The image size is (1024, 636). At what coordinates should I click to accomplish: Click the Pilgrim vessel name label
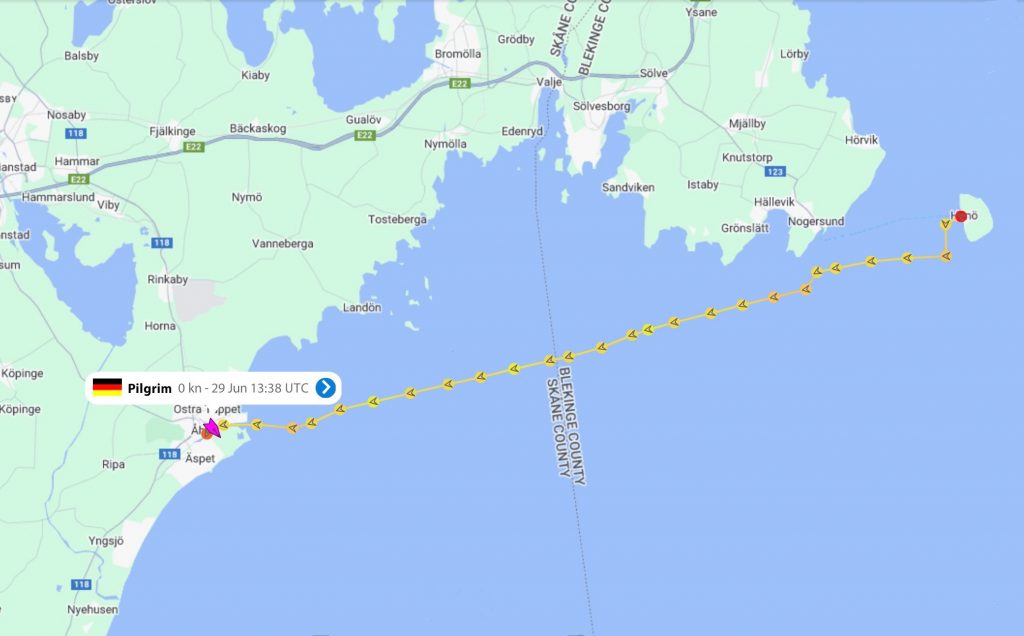(150, 389)
